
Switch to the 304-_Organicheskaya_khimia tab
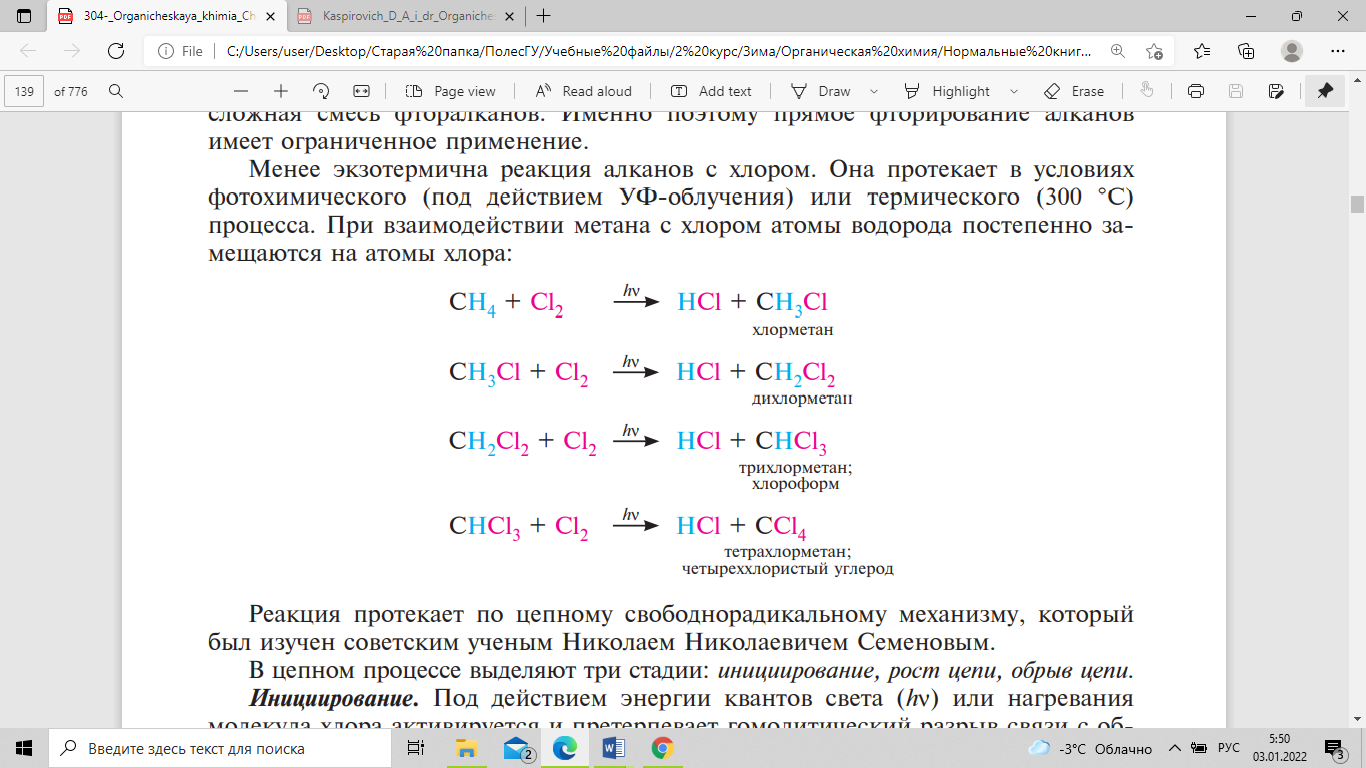click(168, 16)
